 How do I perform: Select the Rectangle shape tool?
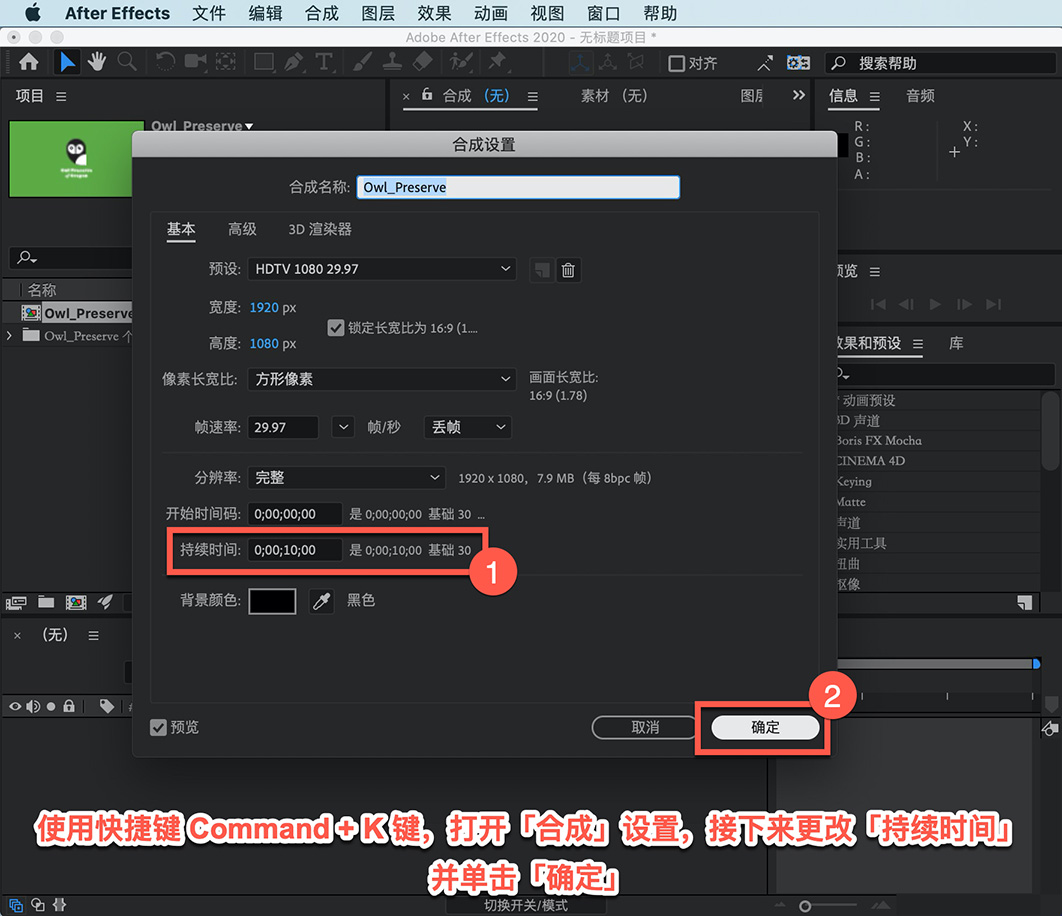click(x=263, y=62)
